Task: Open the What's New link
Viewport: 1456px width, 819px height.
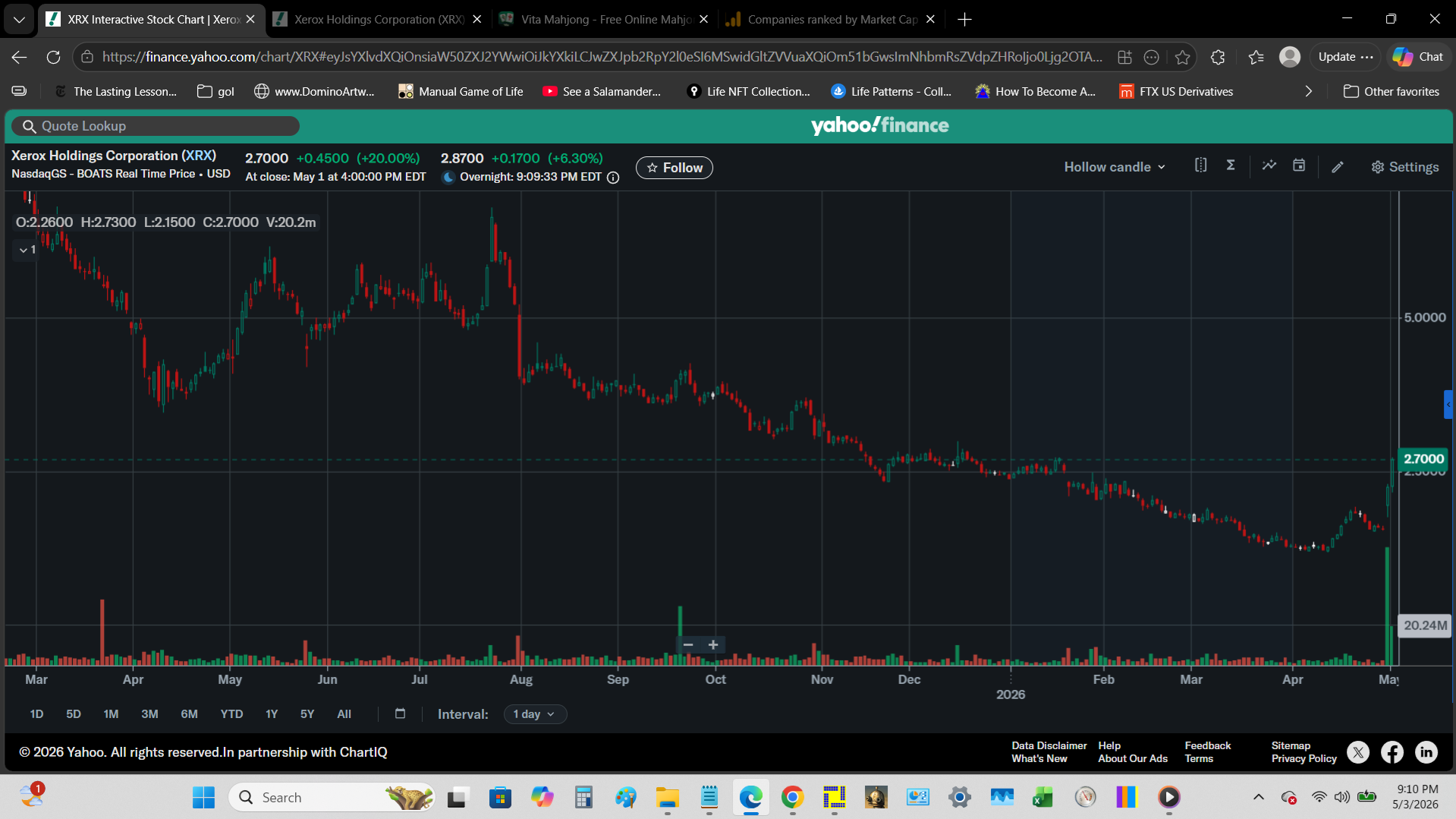Action: point(1039,759)
